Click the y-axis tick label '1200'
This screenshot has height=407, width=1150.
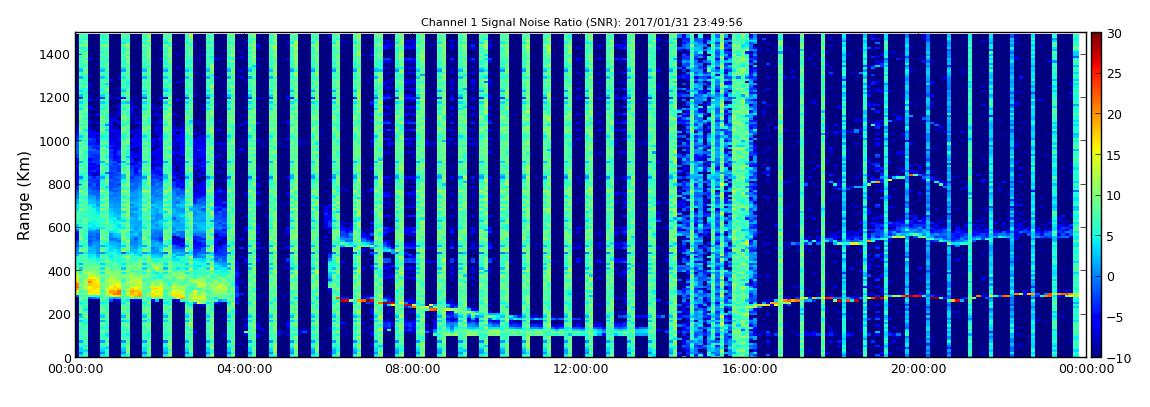[x=57, y=98]
